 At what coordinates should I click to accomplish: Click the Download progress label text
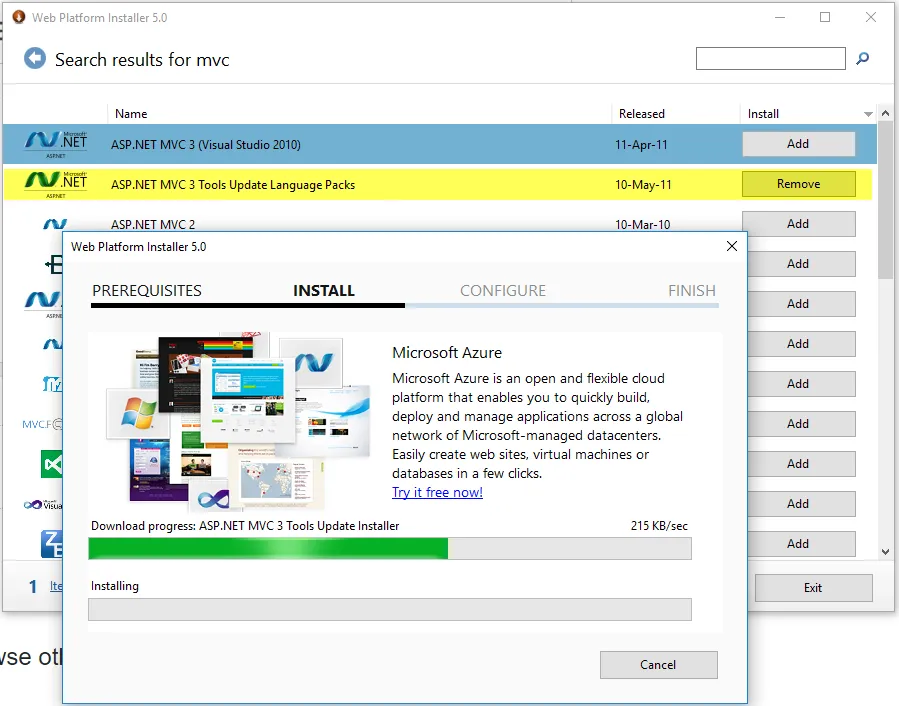coord(245,525)
